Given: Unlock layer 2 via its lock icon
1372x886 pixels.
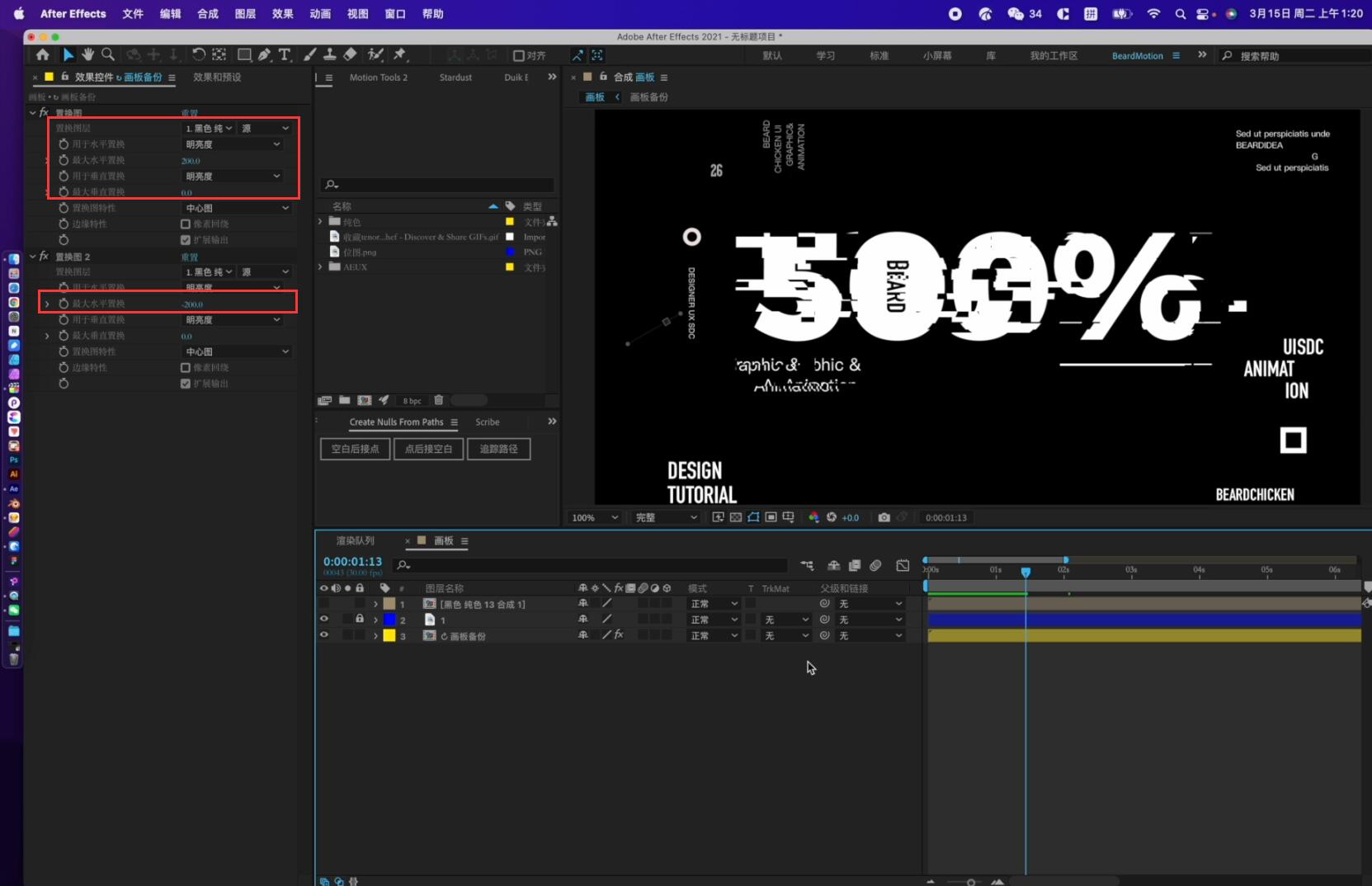Looking at the screenshot, I should pyautogui.click(x=360, y=619).
